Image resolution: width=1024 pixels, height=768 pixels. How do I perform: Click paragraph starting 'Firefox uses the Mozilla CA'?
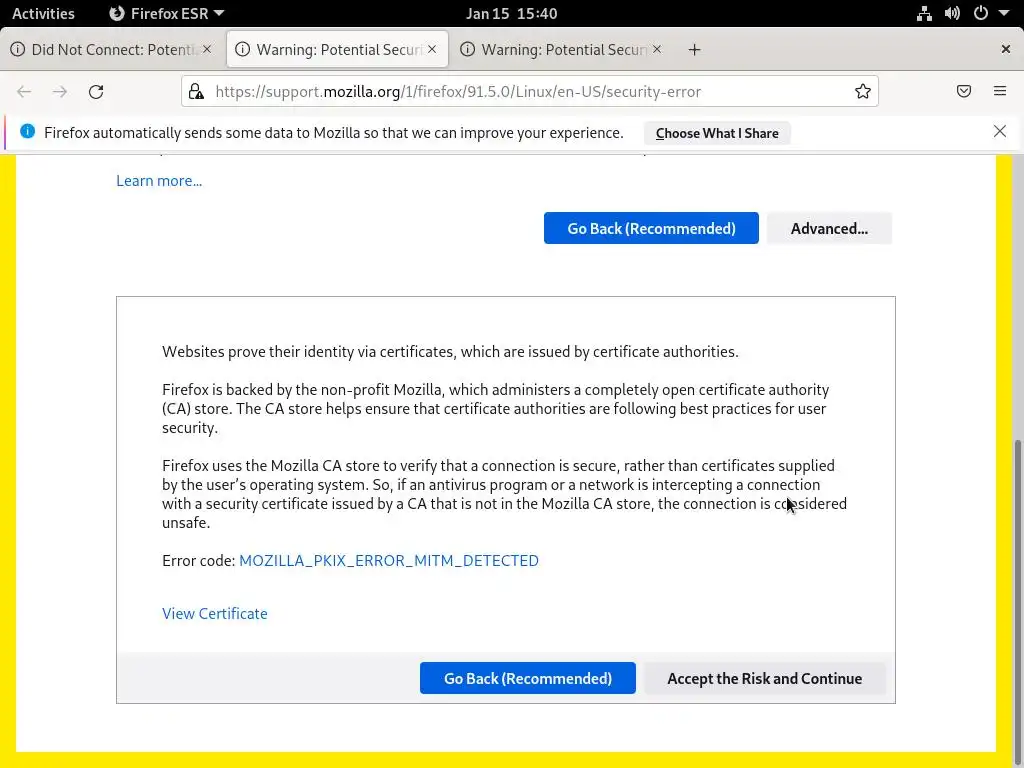[x=504, y=494]
